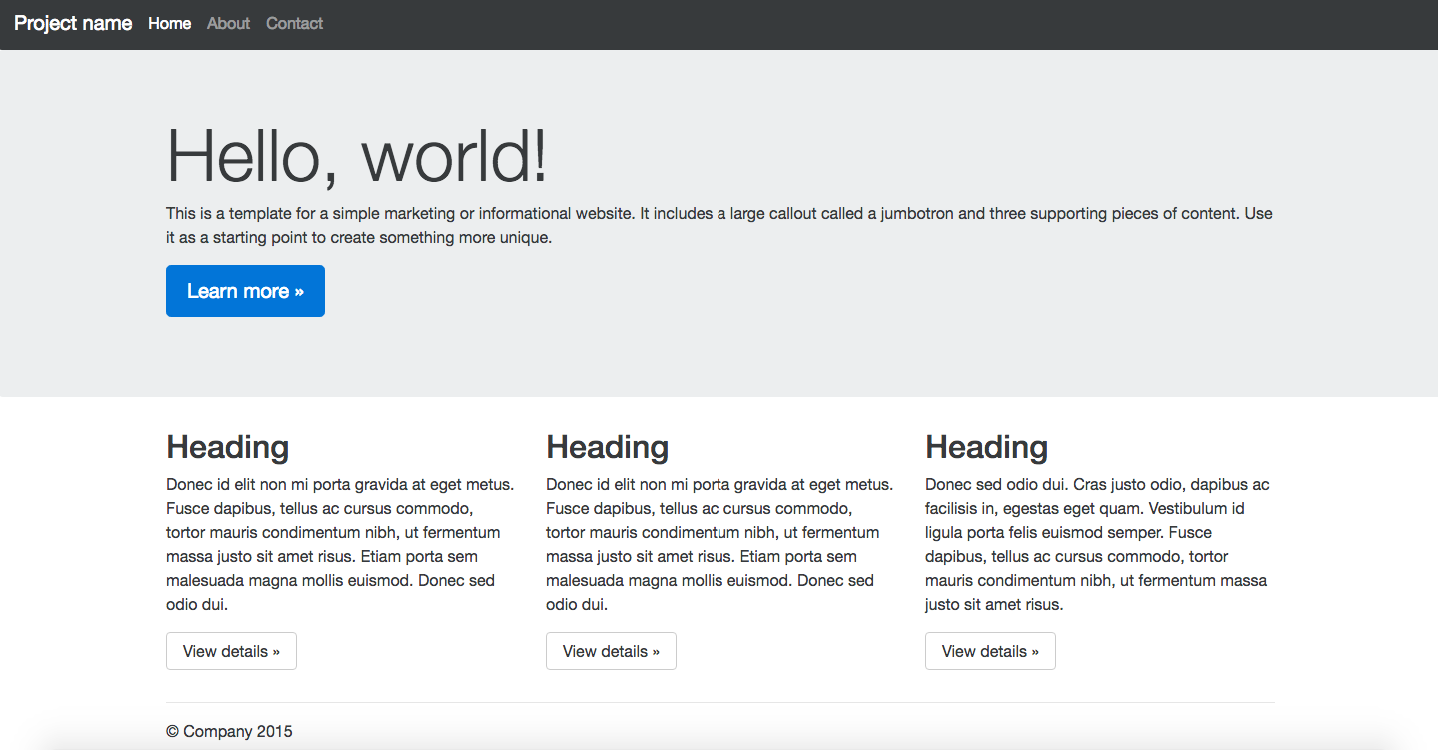Click the © Company 2015 footer text
Screen dimensions: 1438x750
tap(229, 732)
